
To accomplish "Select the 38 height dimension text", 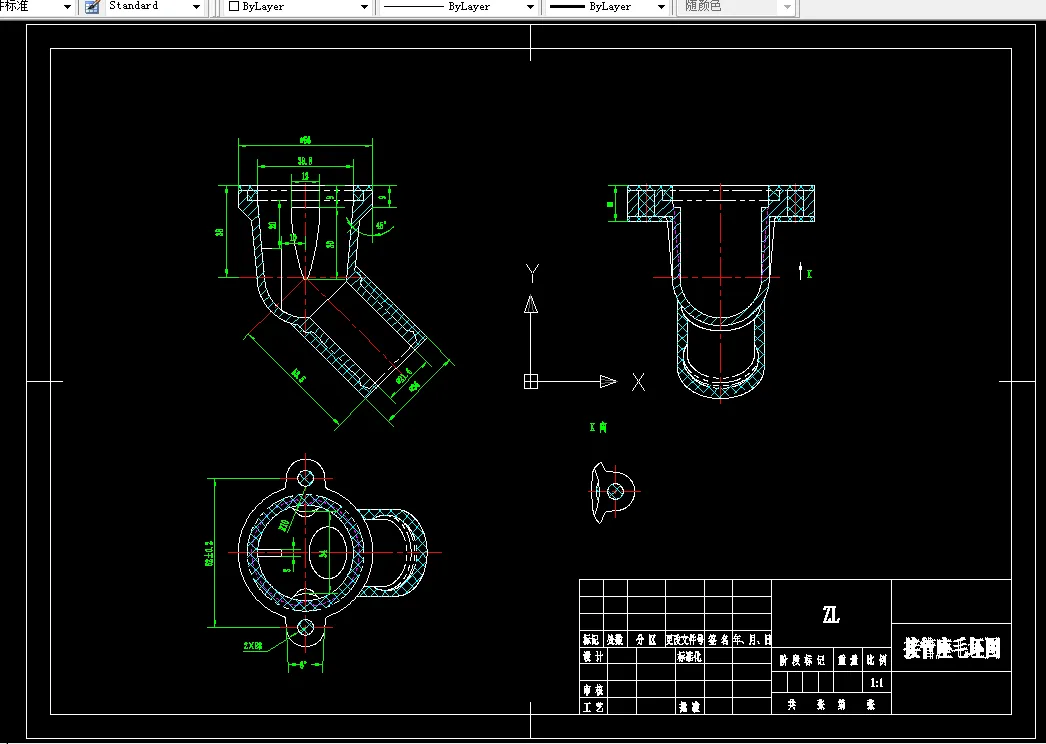I will tap(219, 232).
